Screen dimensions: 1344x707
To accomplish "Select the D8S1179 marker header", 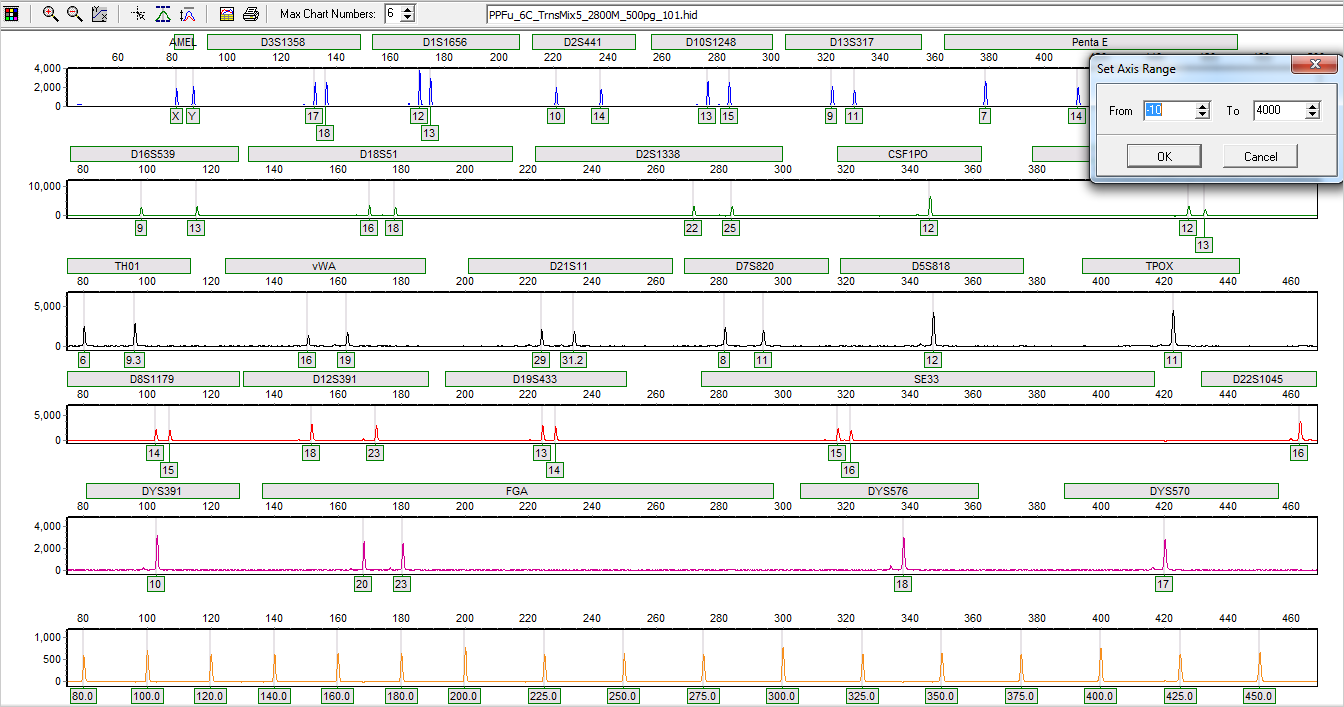I will tap(153, 379).
